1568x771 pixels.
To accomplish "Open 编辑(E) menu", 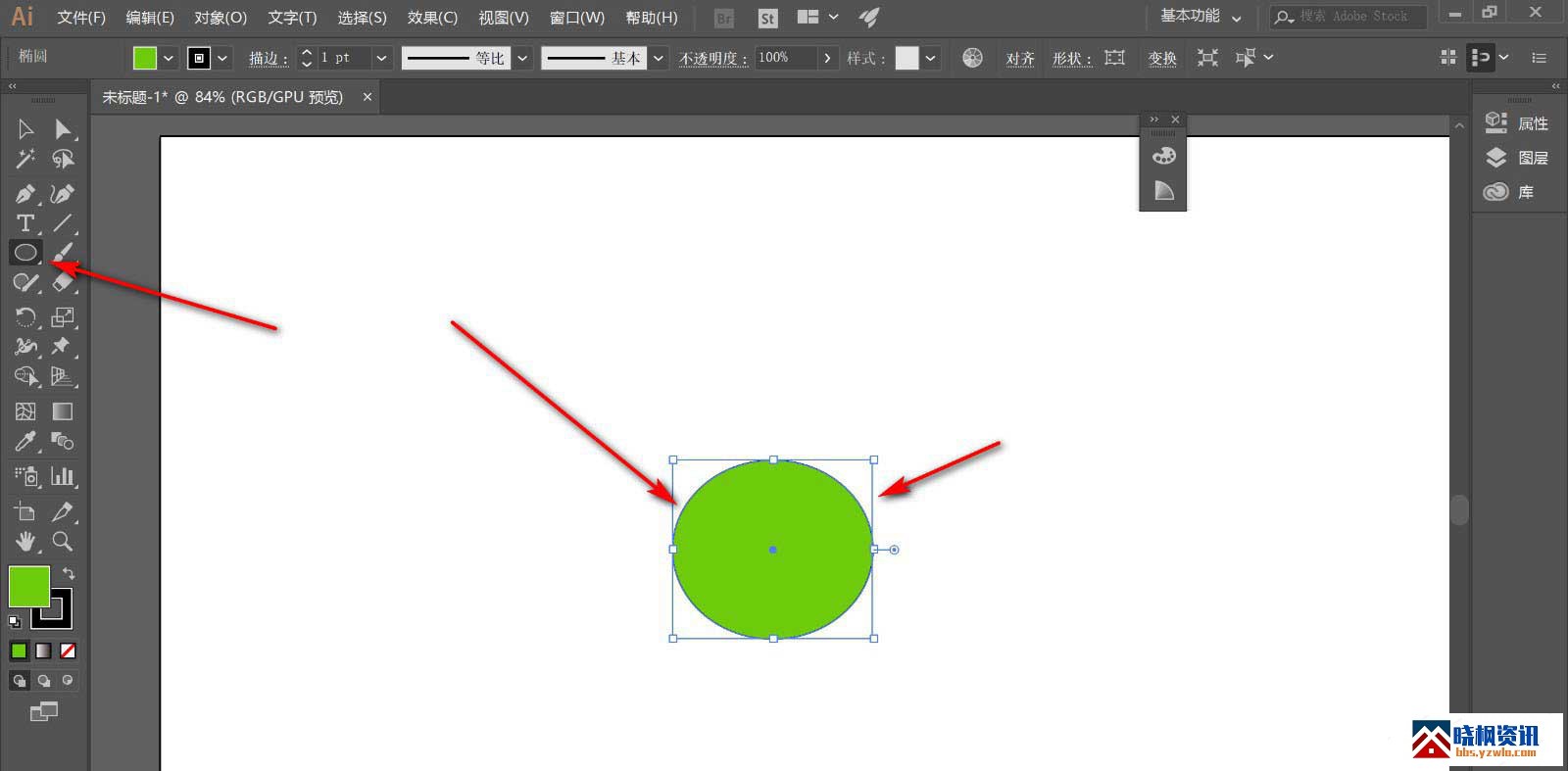I will coord(150,18).
